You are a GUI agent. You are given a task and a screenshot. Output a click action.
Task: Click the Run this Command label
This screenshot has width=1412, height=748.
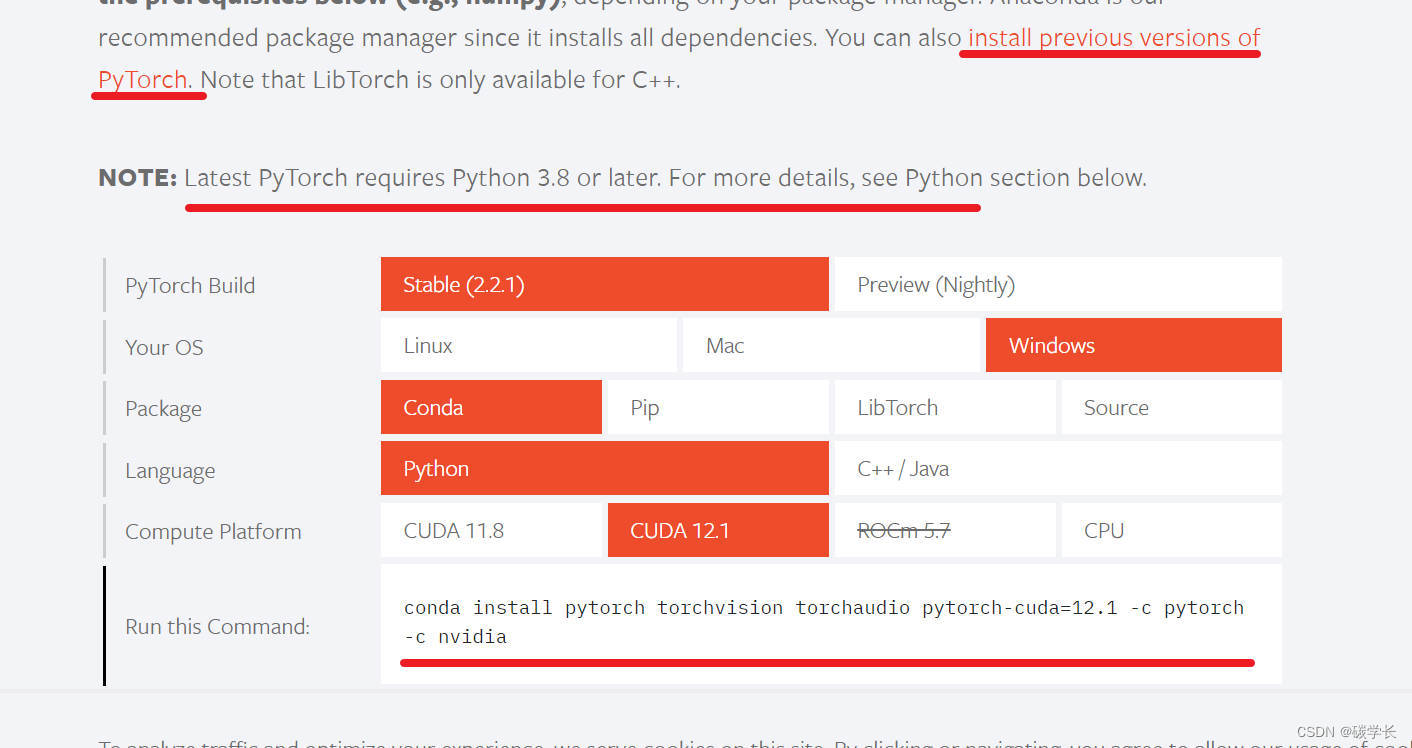[217, 627]
